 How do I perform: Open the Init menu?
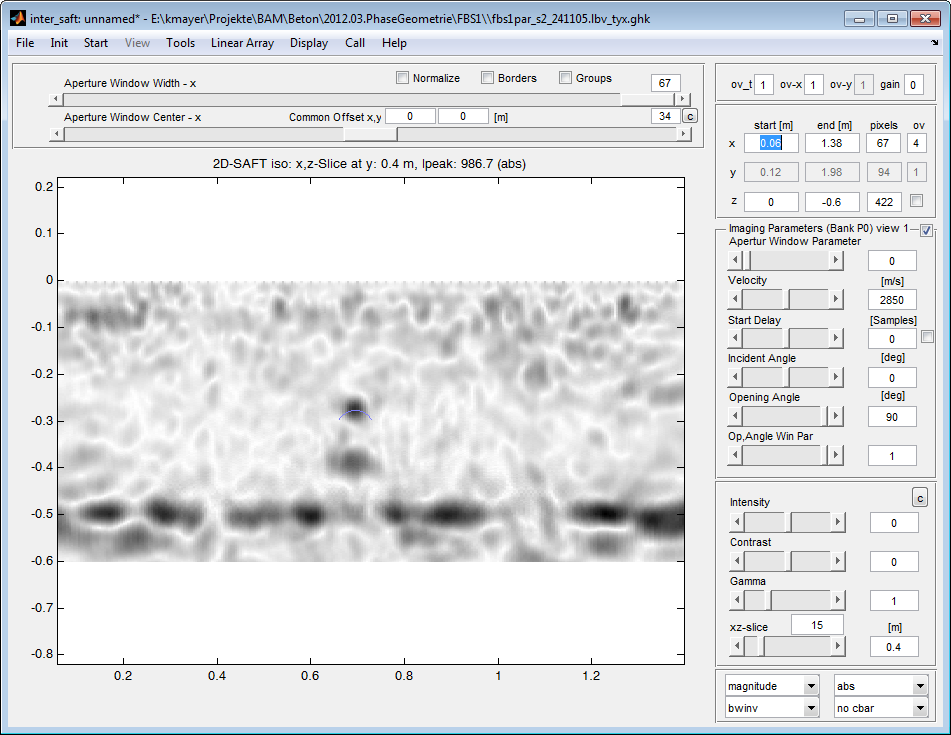point(59,43)
